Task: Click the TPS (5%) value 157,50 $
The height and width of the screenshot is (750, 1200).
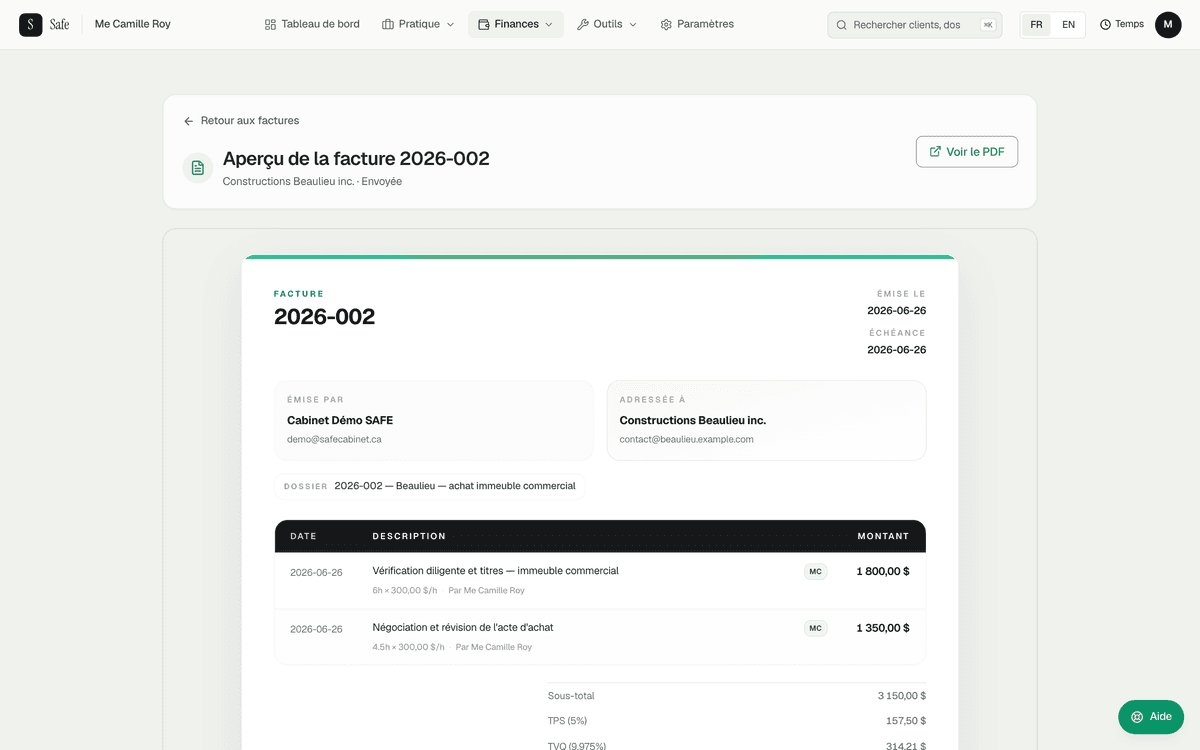Action: (x=907, y=721)
